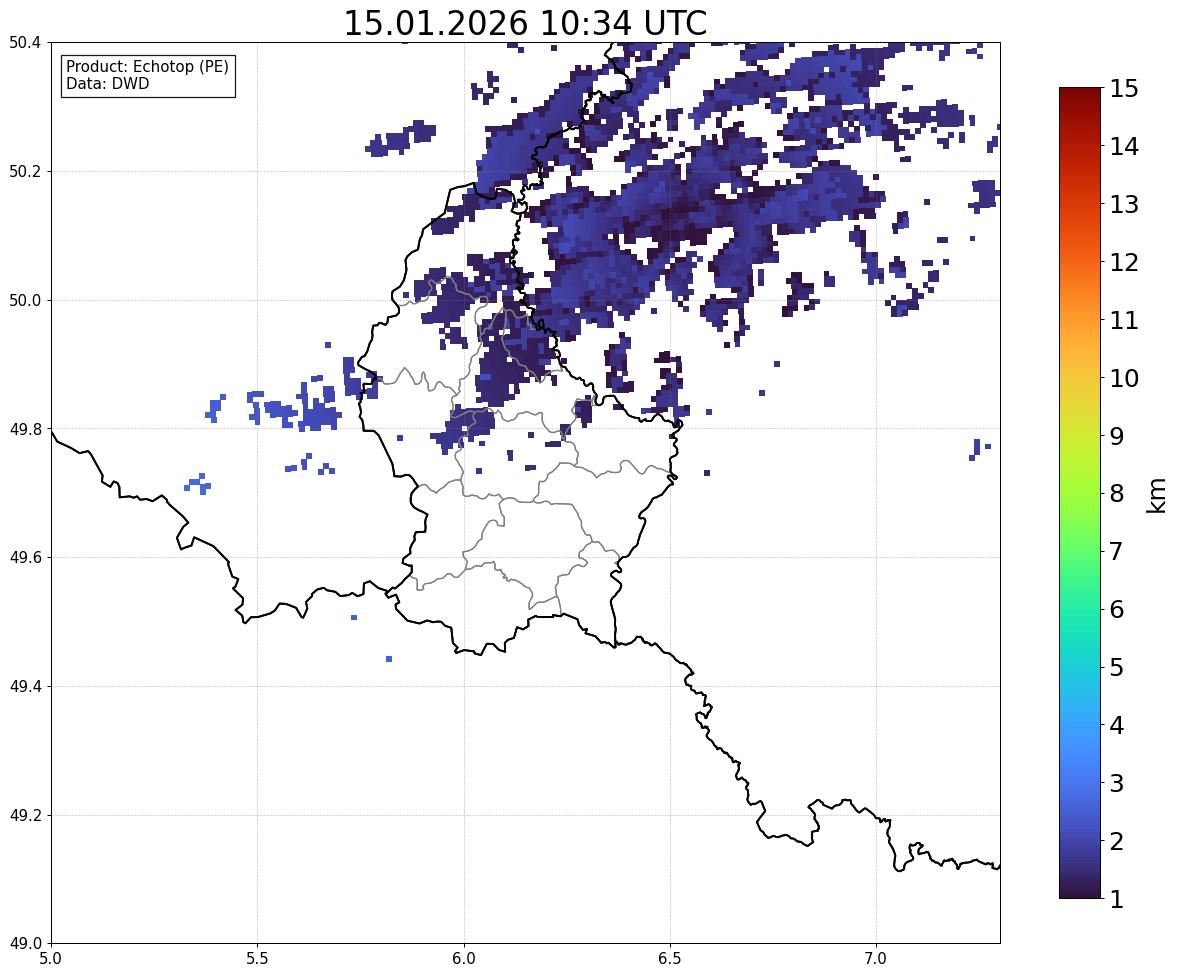
Task: Click the '10' colorbar tick label
Action: pyautogui.click(x=1124, y=378)
